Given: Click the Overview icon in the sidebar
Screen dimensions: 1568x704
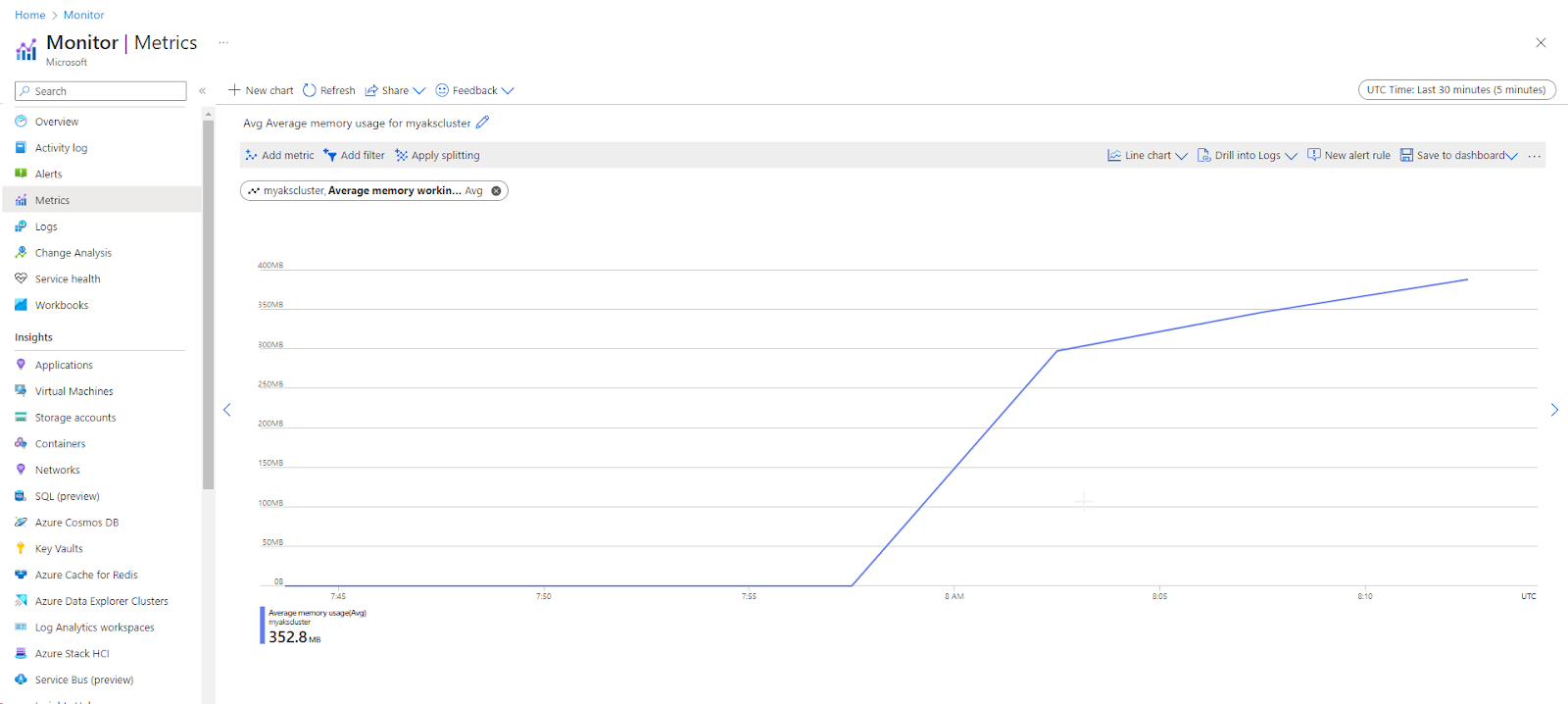Looking at the screenshot, I should 21,122.
